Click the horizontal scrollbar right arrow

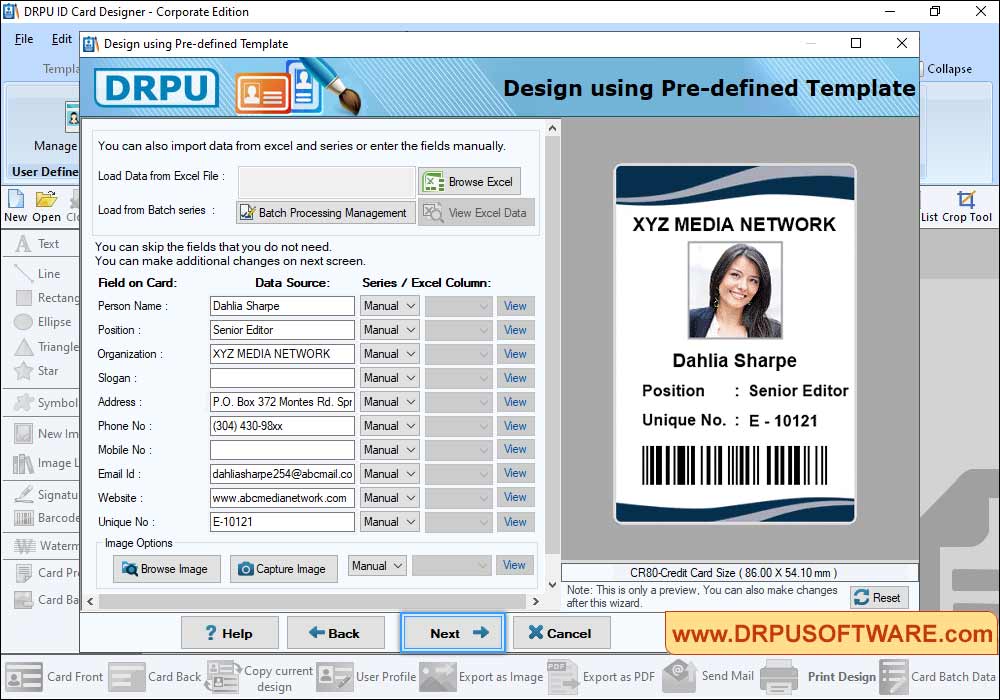click(x=536, y=601)
